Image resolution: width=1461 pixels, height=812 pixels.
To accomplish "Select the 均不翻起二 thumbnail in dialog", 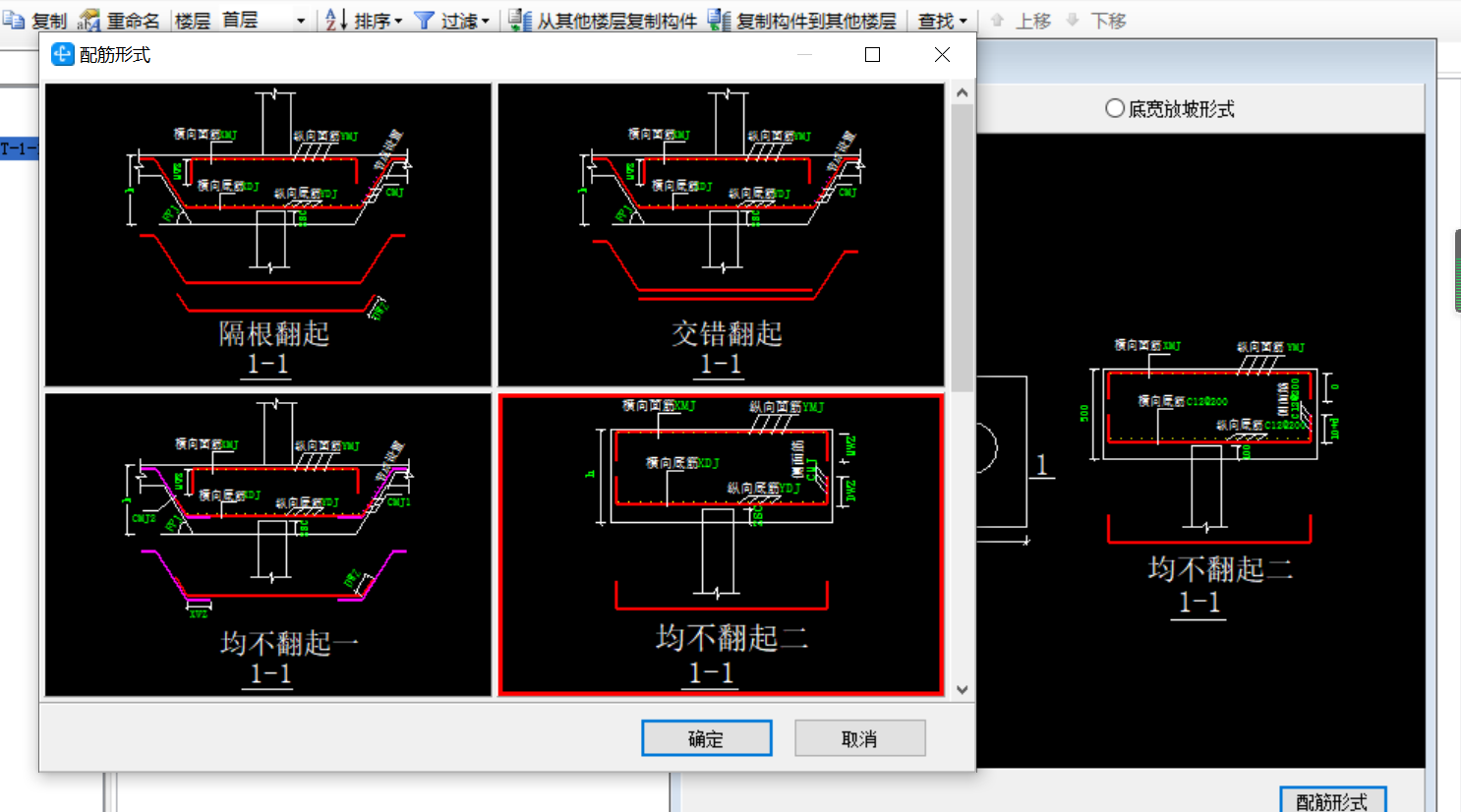I will (721, 545).
